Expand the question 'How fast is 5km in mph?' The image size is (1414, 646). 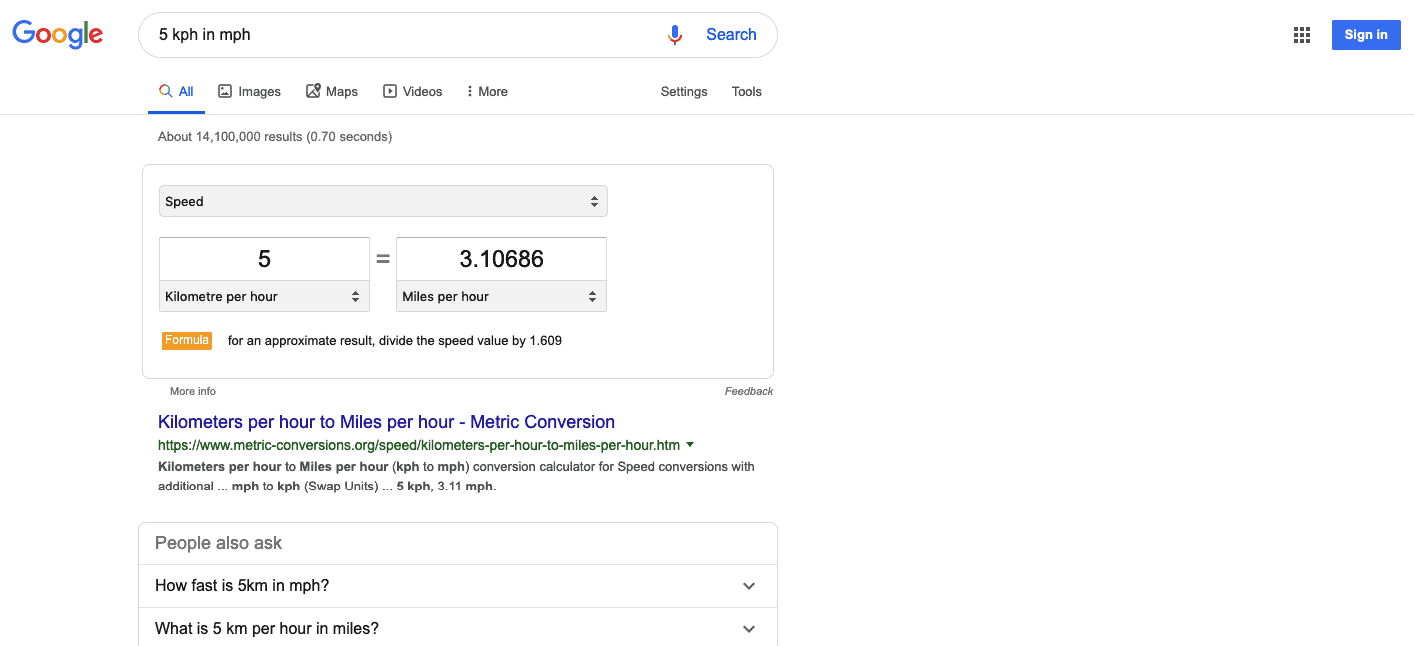pyautogui.click(x=748, y=586)
